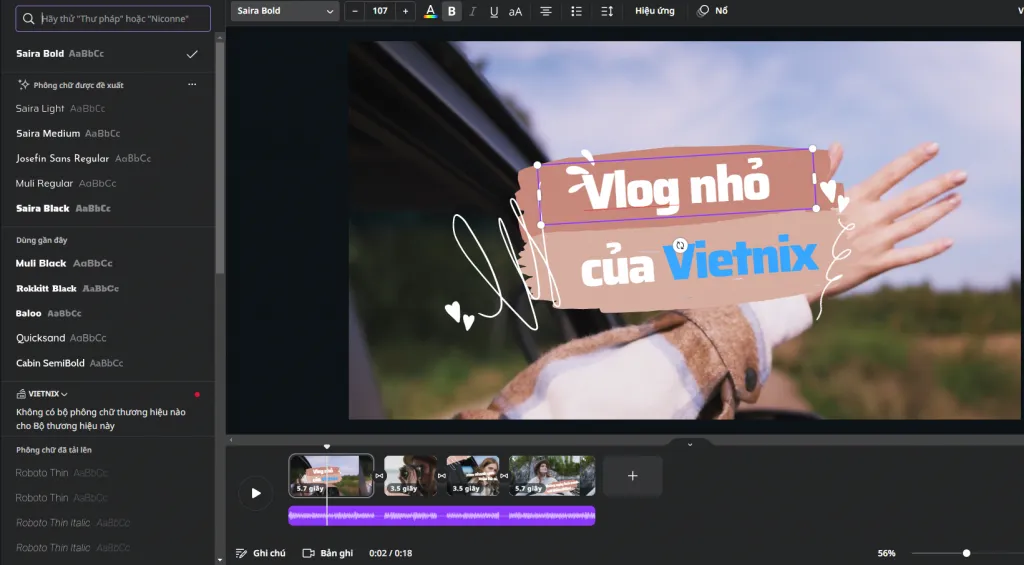Change text alignment
The image size is (1024, 565).
[x=545, y=11]
